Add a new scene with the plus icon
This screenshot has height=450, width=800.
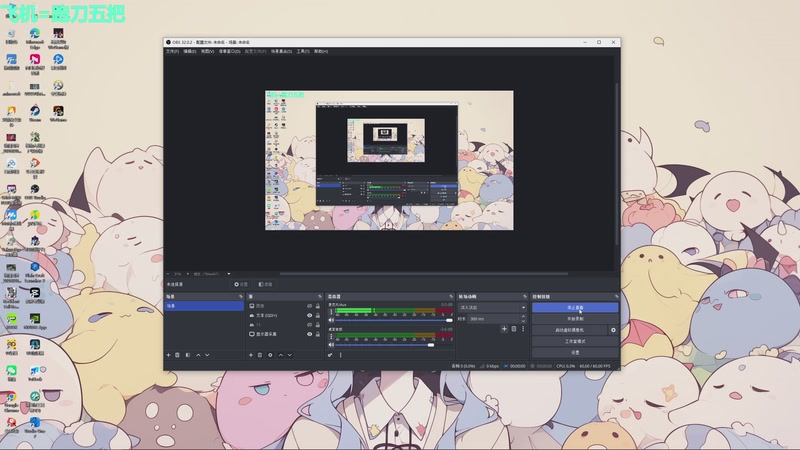click(x=168, y=355)
